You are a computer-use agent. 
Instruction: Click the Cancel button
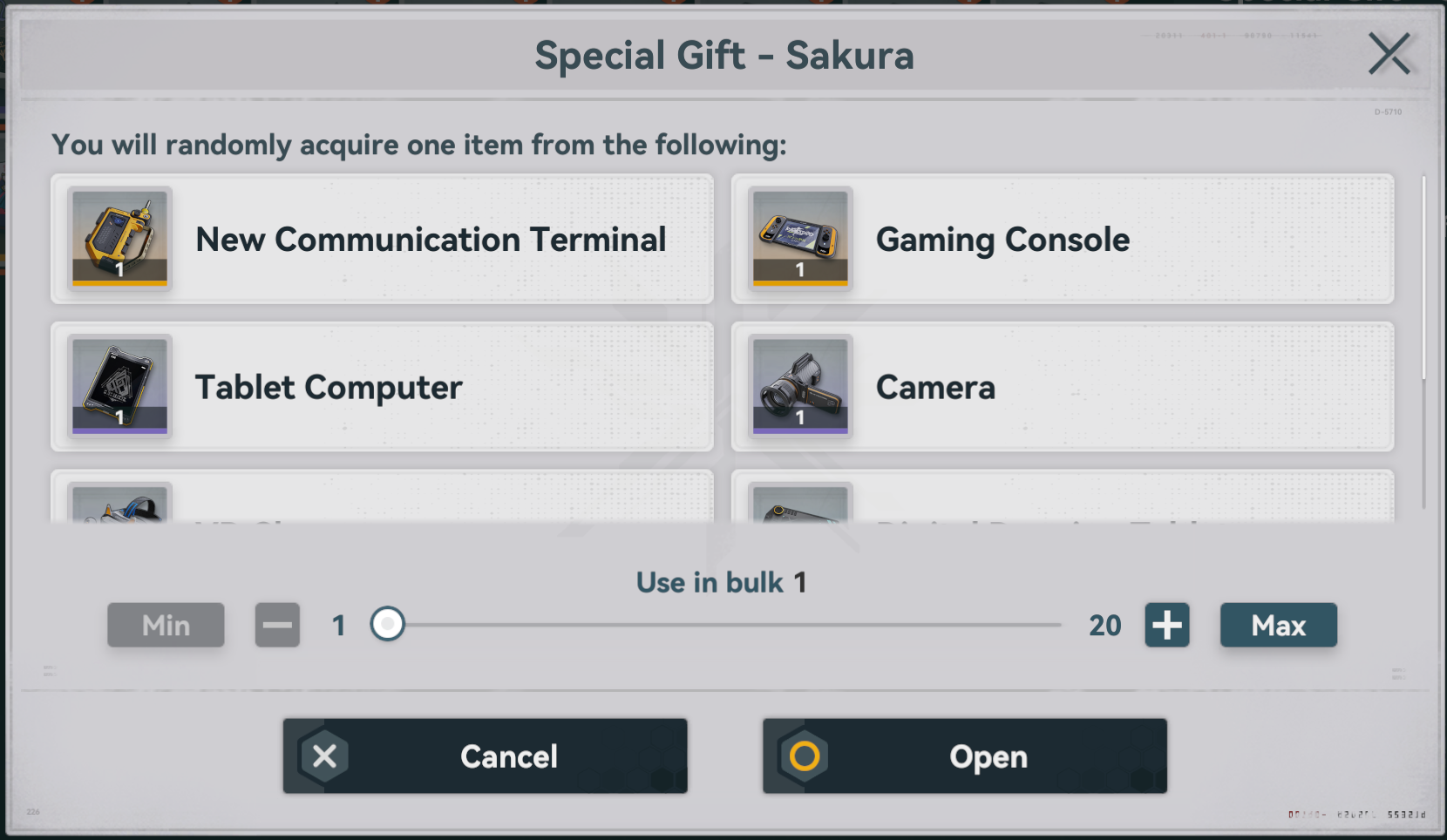[485, 755]
